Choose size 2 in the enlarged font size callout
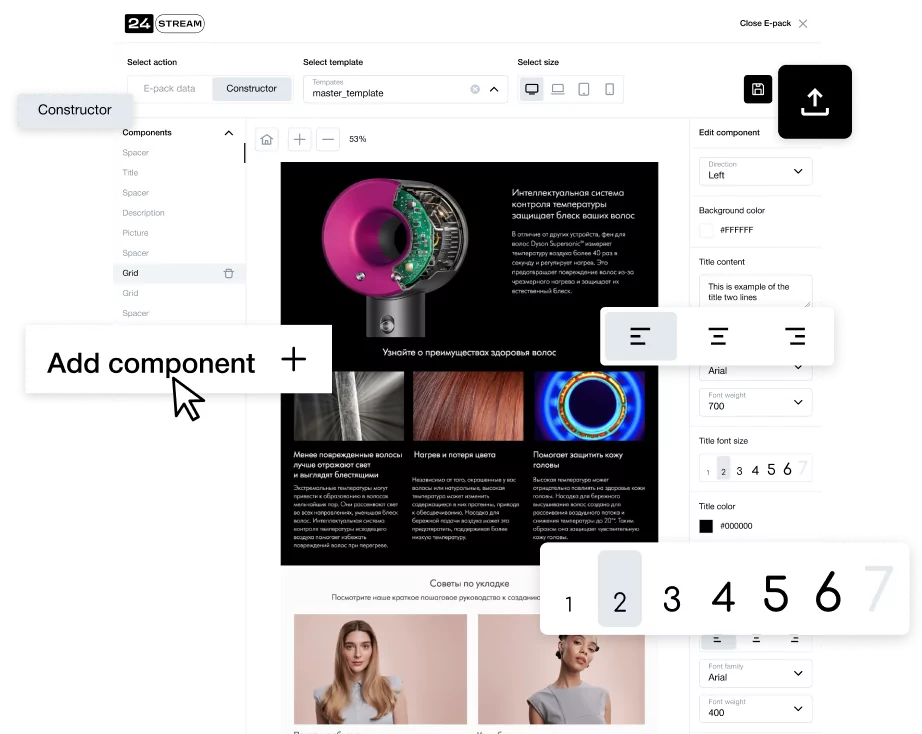Image resolution: width=922 pixels, height=734 pixels. 620,589
